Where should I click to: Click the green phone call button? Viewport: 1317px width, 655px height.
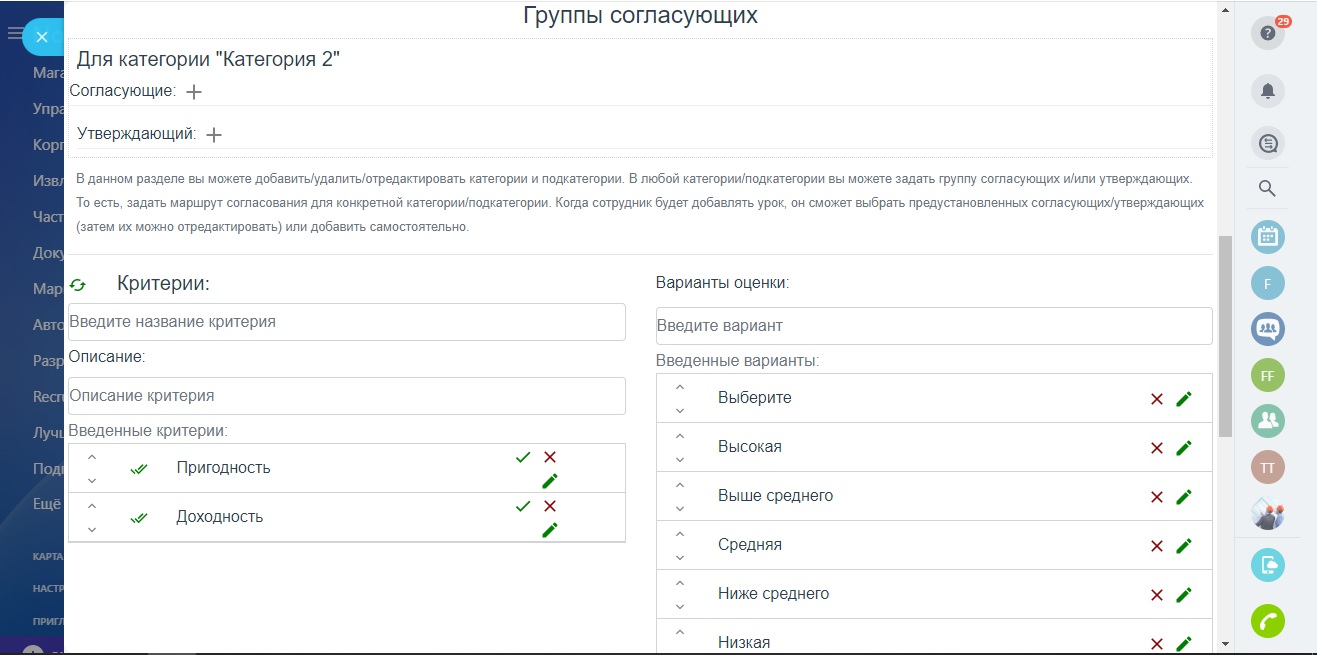1267,621
